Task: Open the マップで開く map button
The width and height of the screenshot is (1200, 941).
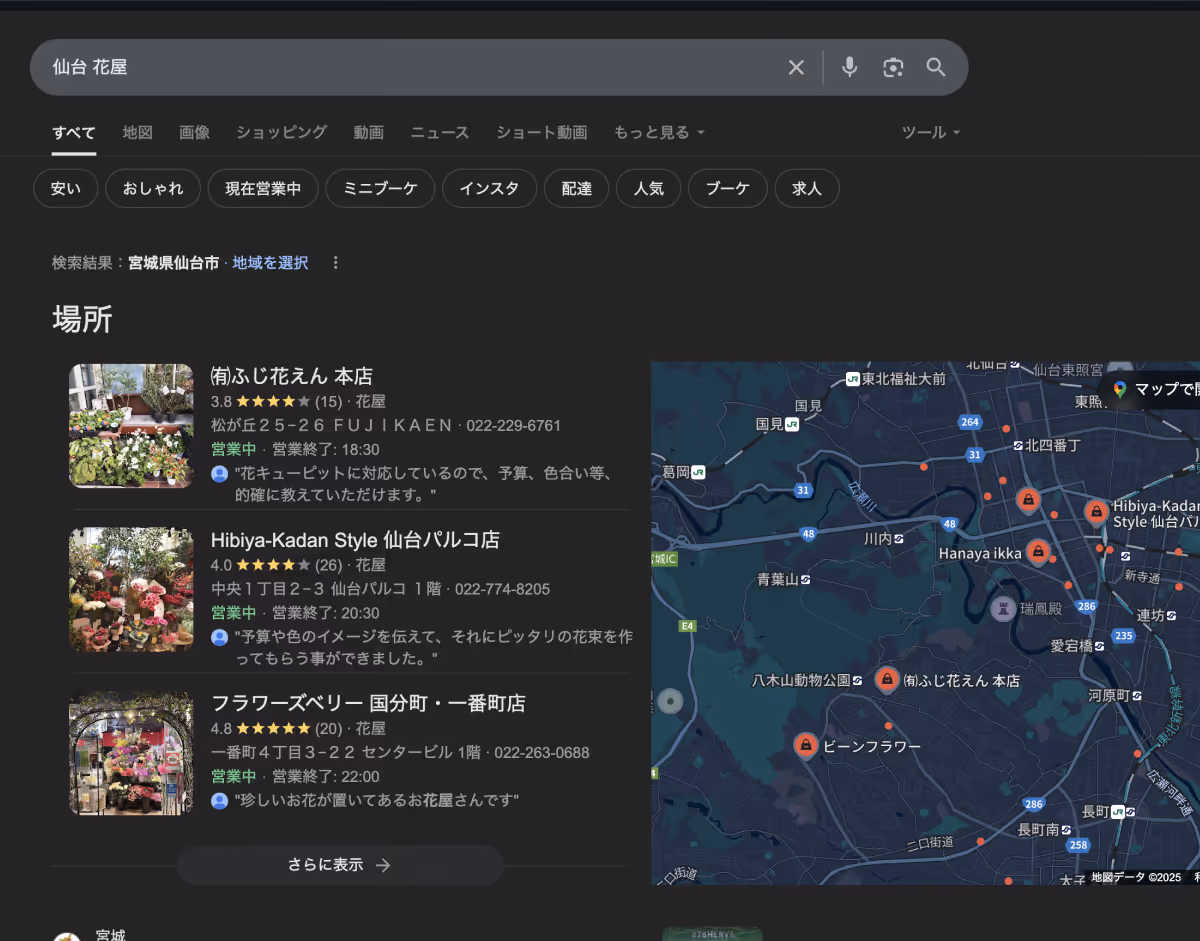Action: coord(1150,389)
